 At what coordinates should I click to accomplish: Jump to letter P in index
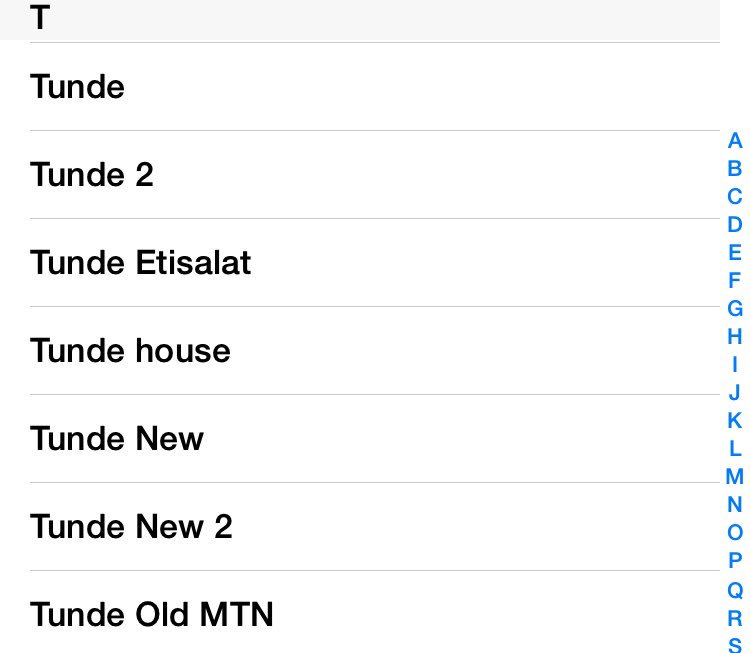pyautogui.click(x=735, y=560)
